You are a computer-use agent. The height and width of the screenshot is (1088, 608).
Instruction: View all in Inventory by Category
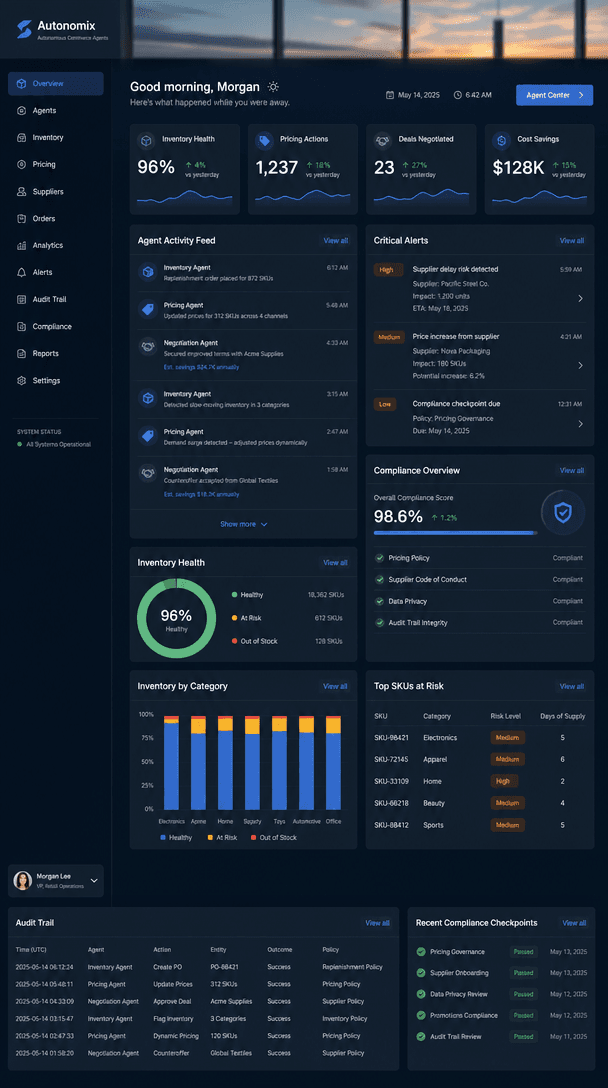[x=335, y=686]
